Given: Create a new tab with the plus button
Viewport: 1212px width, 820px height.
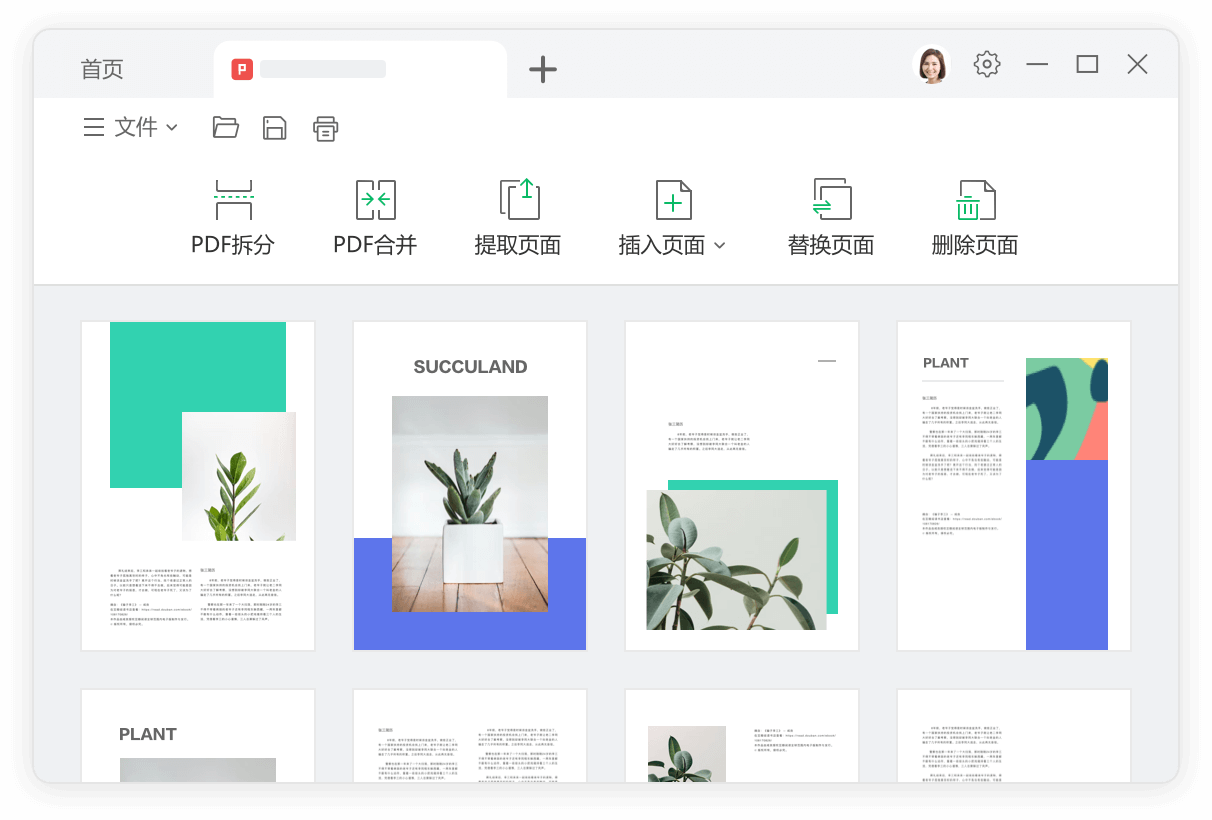Looking at the screenshot, I should (543, 69).
